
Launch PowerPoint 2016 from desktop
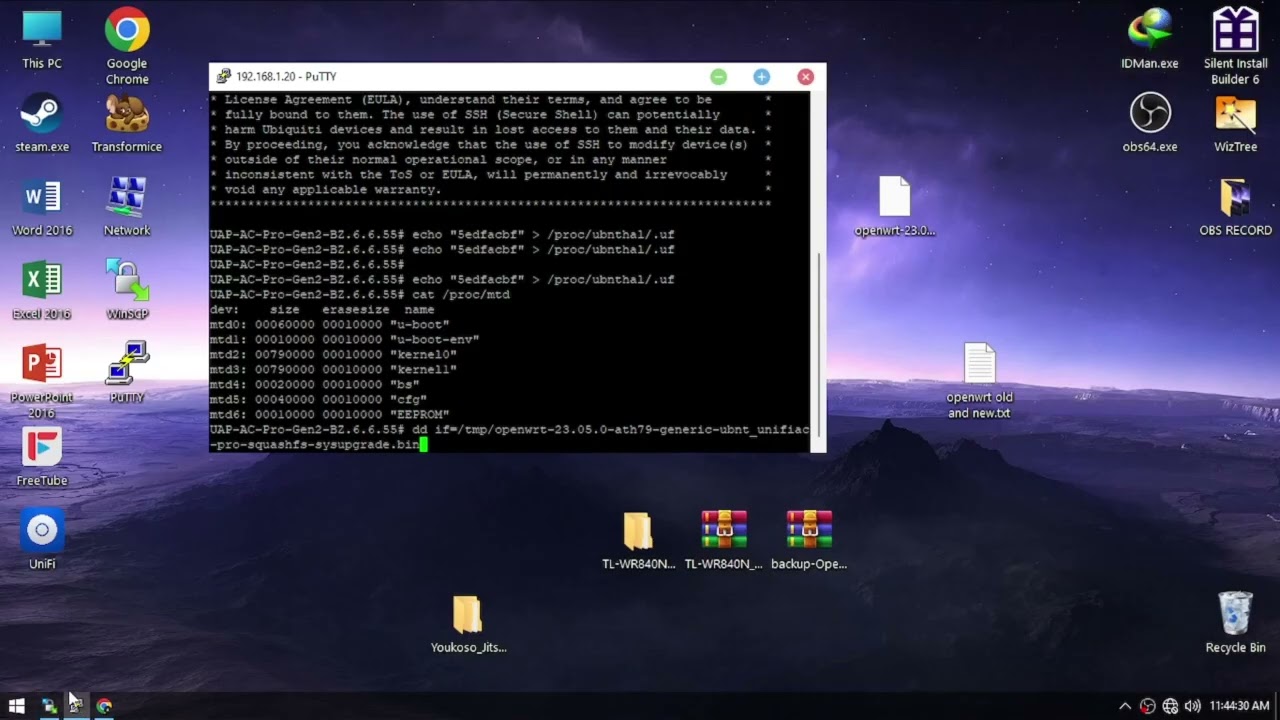(x=42, y=381)
